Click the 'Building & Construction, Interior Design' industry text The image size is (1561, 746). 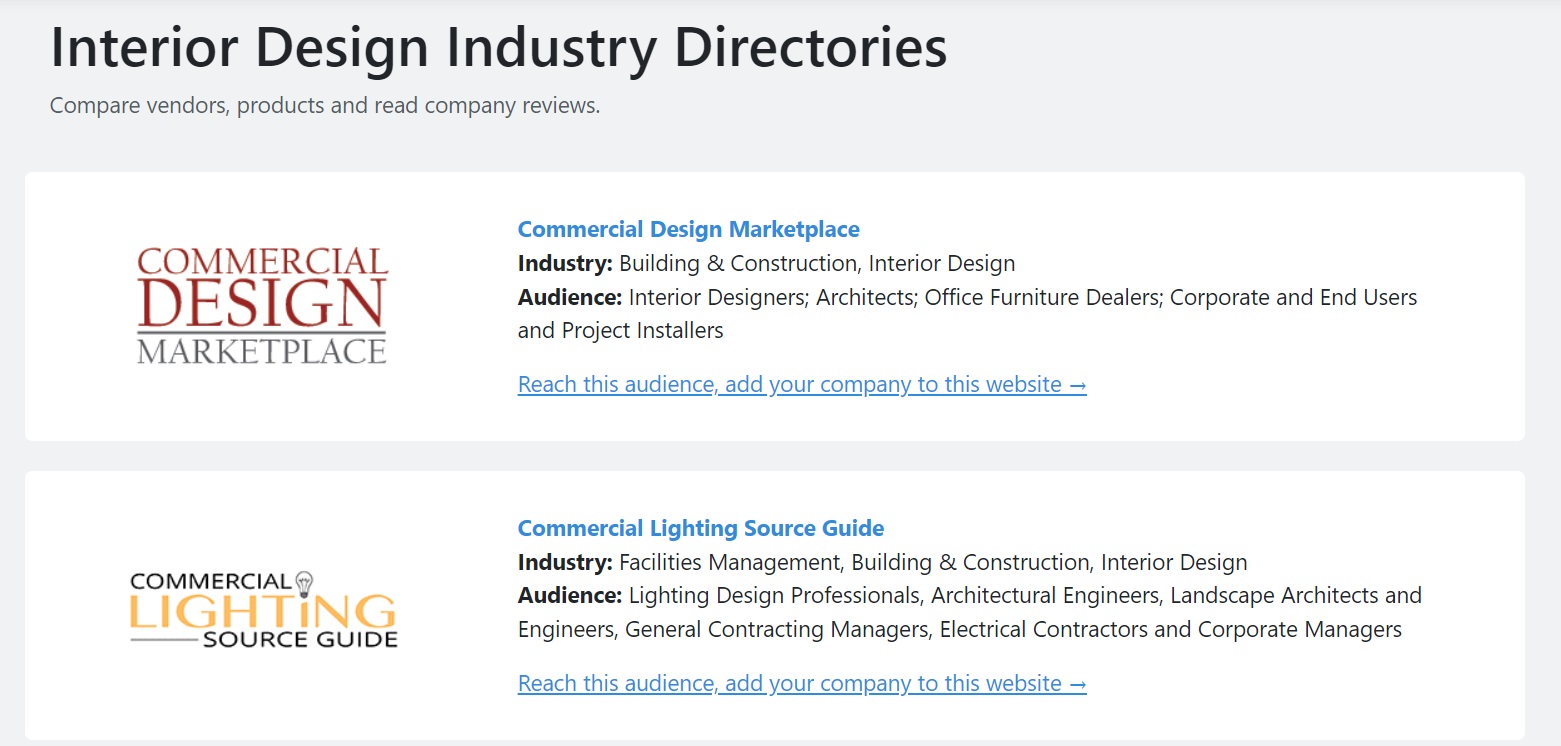click(x=817, y=264)
